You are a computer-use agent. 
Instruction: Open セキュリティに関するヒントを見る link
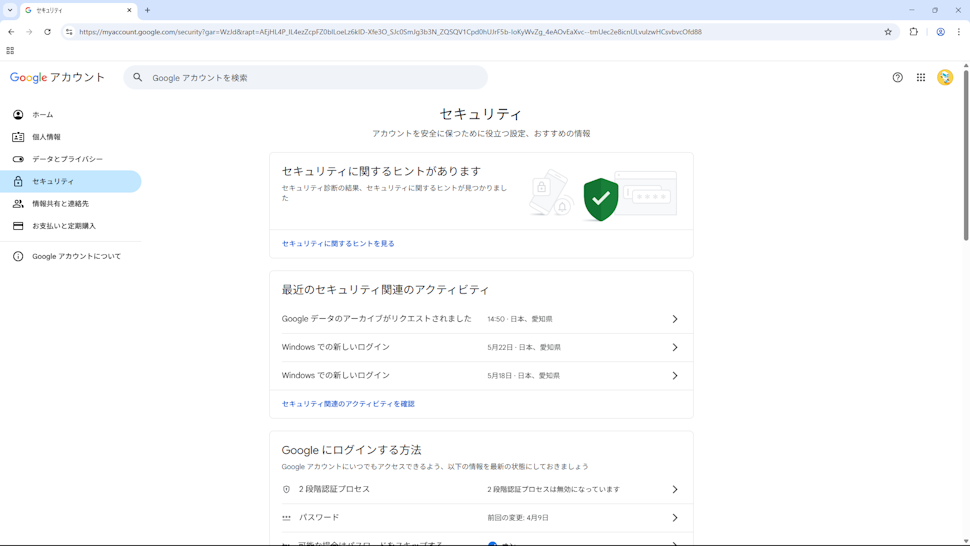[338, 244]
